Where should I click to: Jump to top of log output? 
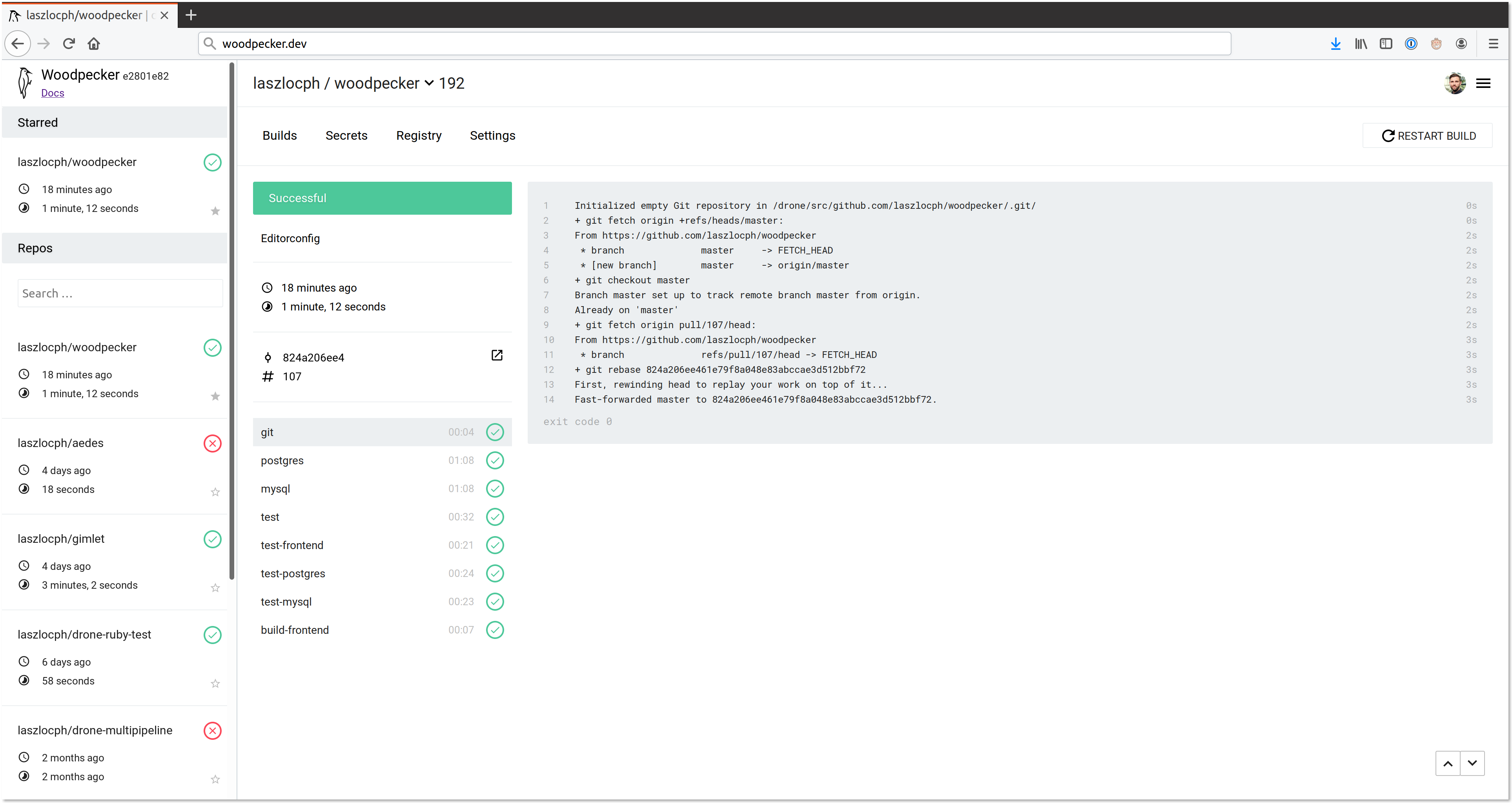pos(1448,763)
